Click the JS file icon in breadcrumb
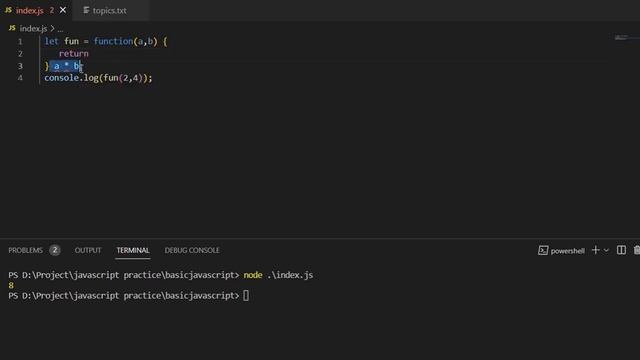 click(x=12, y=28)
